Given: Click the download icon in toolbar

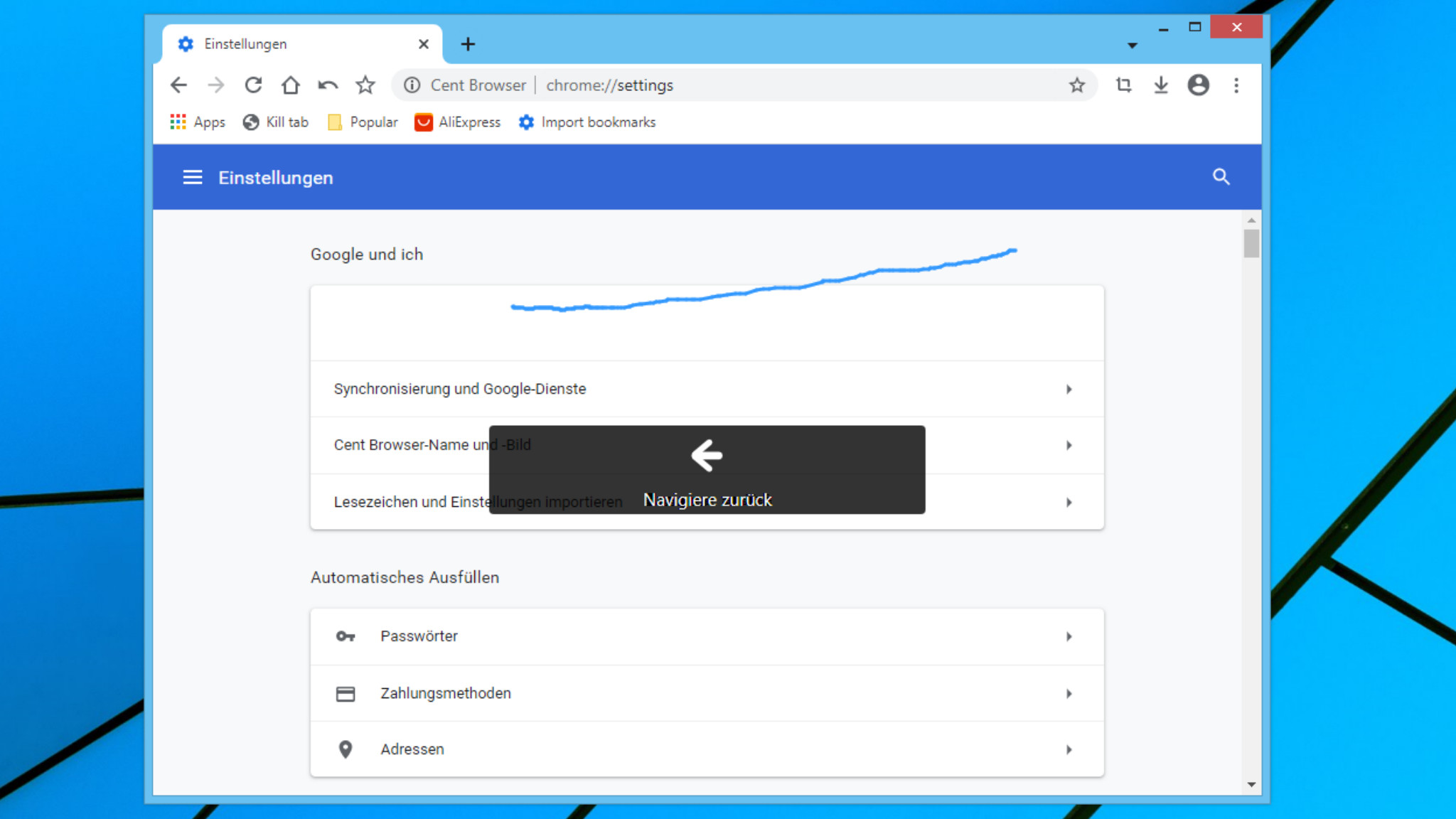Looking at the screenshot, I should tap(1160, 85).
